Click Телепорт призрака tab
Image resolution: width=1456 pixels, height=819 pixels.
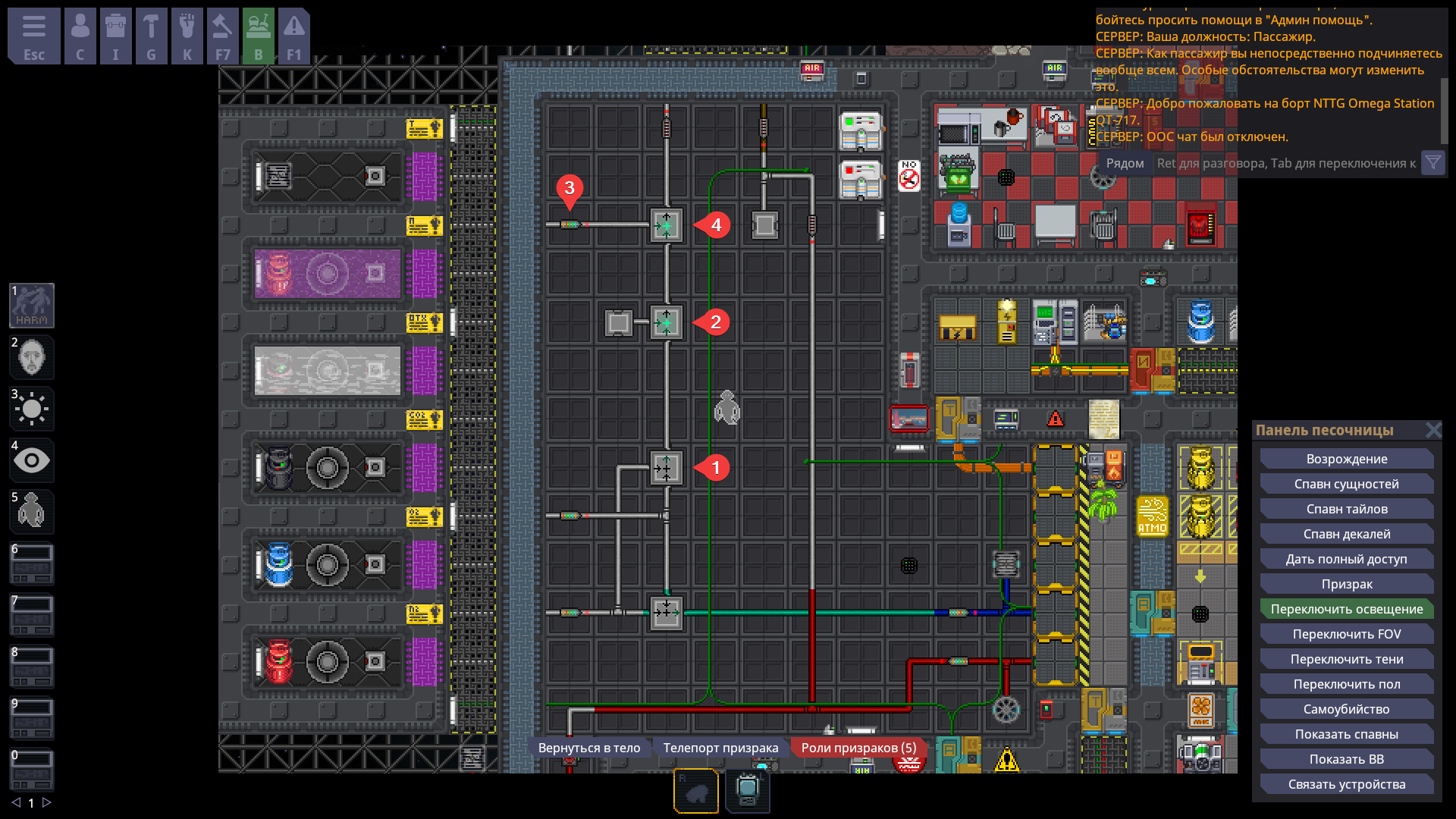coord(720,748)
